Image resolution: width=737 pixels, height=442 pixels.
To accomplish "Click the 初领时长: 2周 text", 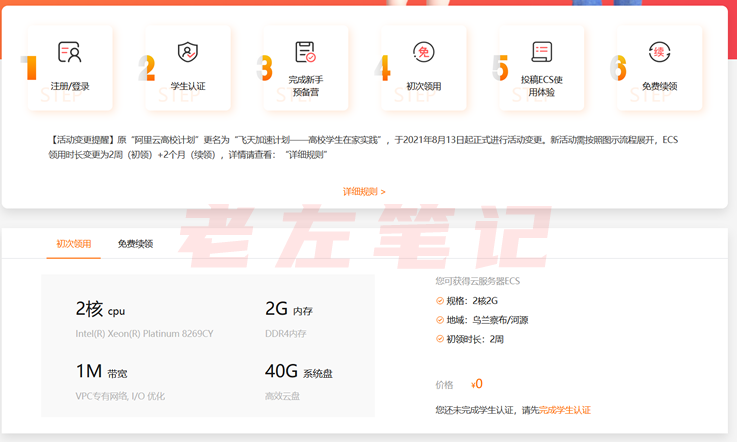I will (475, 339).
